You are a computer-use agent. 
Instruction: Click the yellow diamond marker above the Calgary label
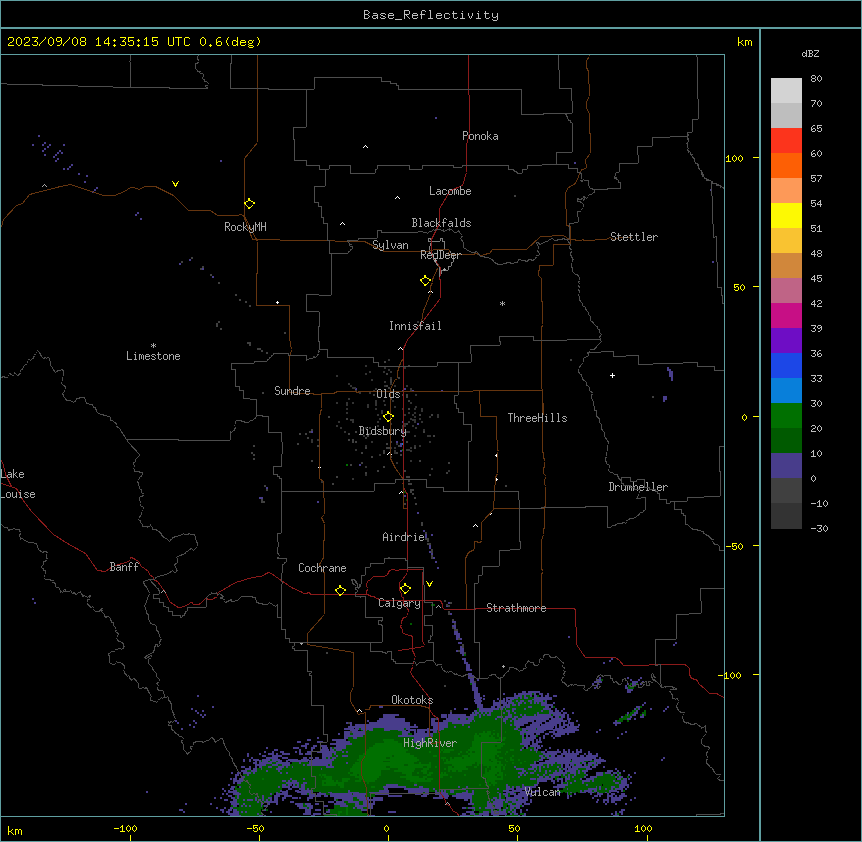pyautogui.click(x=405, y=589)
